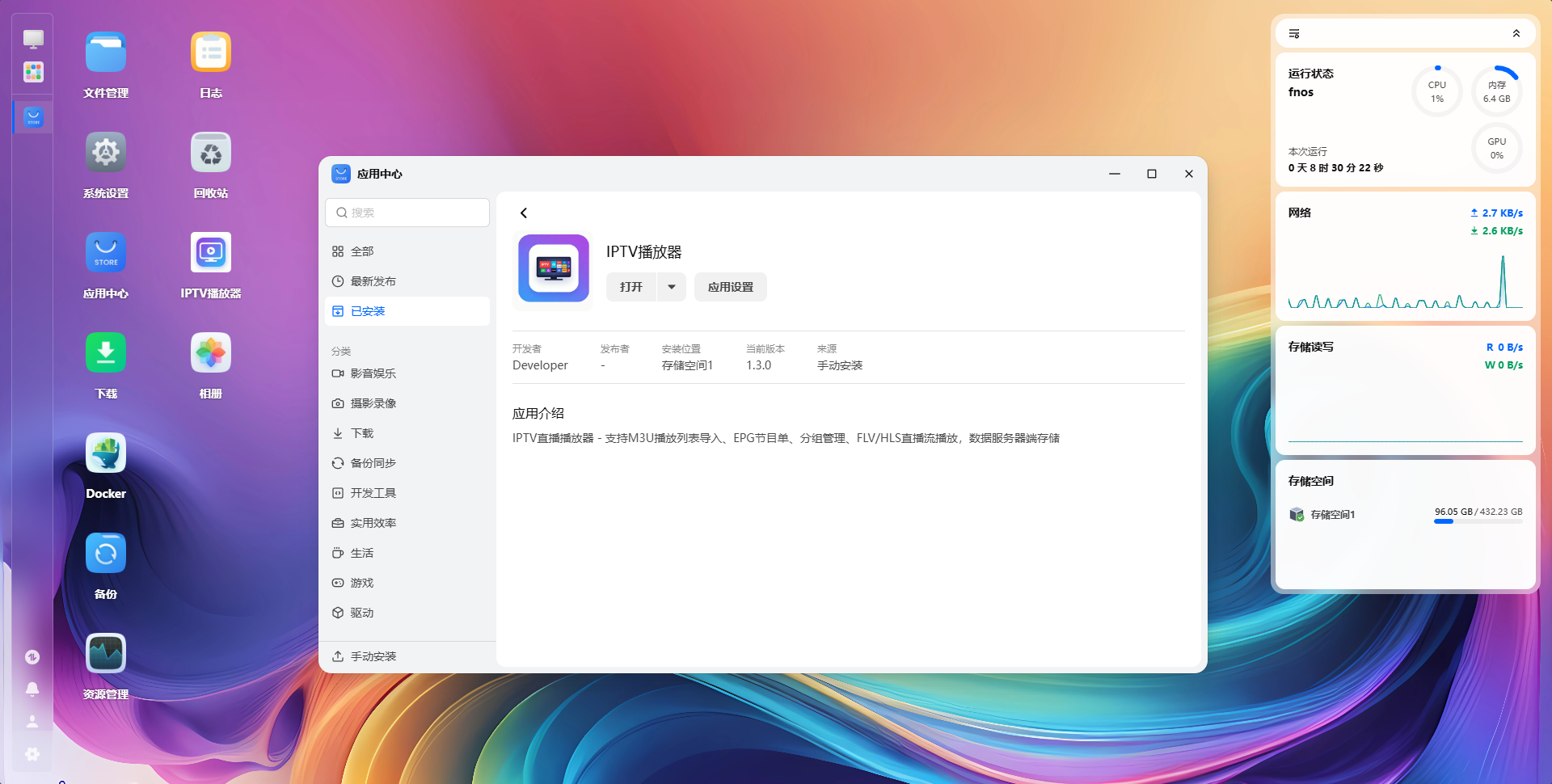
Task: Click the 手动安装 source value in details
Action: coord(840,365)
